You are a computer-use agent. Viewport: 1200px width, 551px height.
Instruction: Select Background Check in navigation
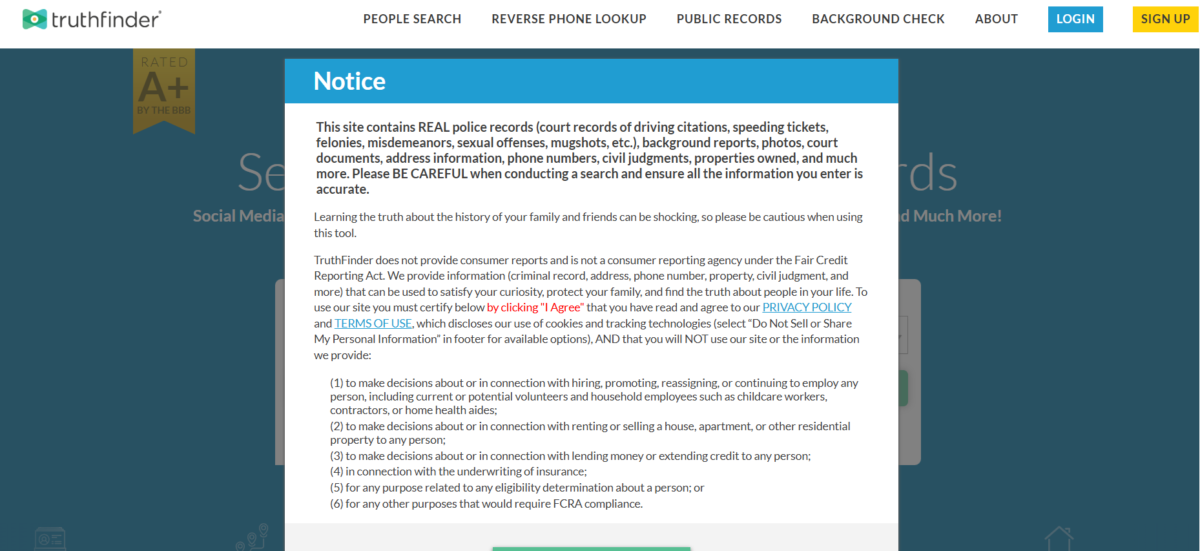878,19
